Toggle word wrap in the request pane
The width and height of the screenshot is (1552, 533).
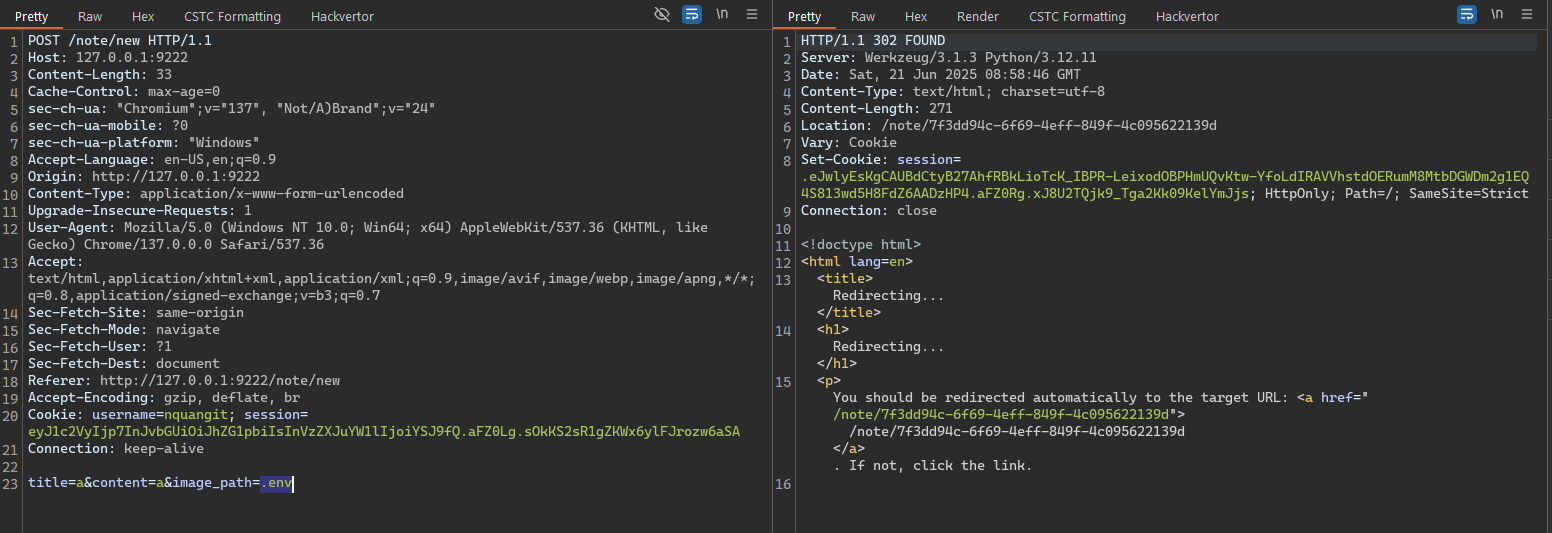(x=691, y=14)
